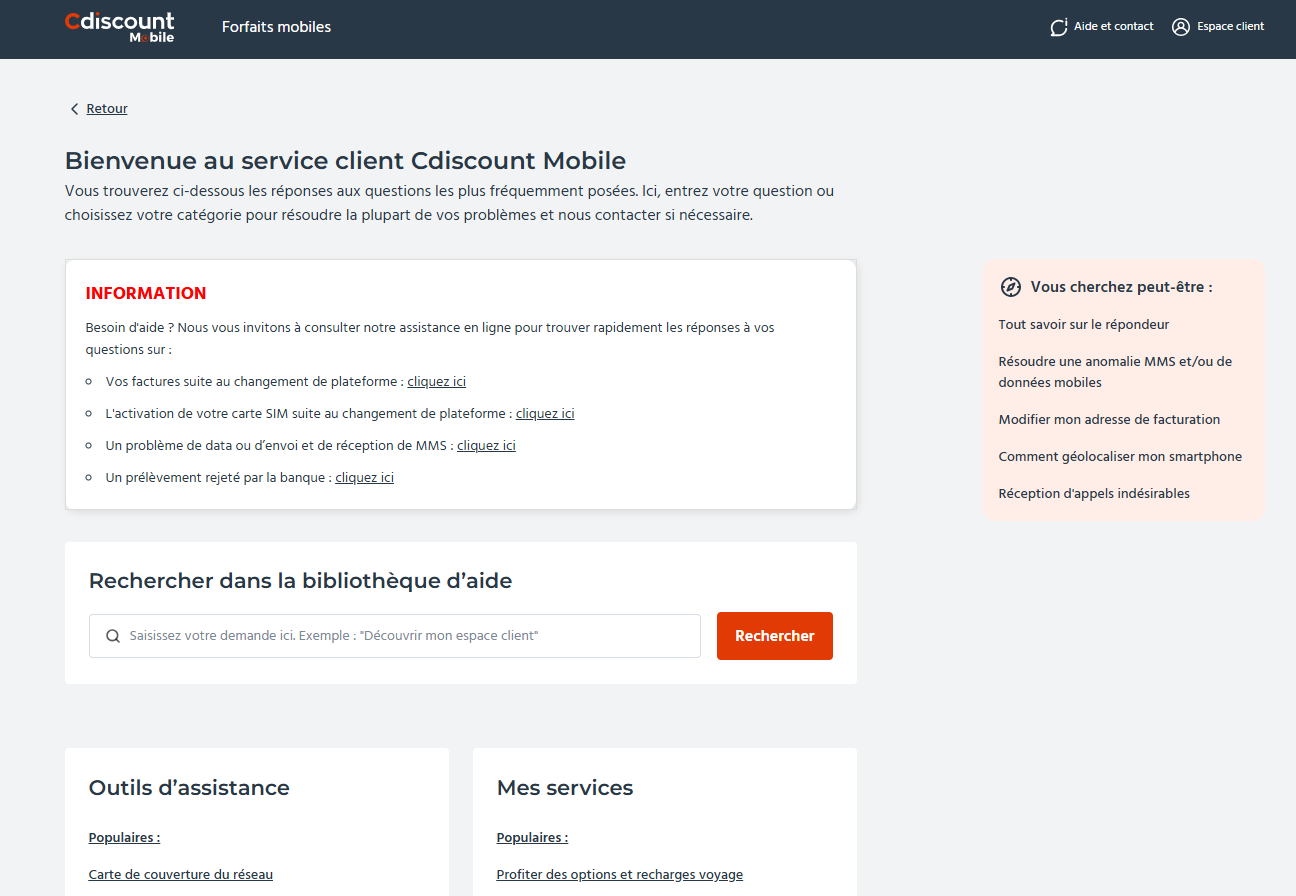Open Profiter des options et recharges voyage
Screen dimensions: 1296x896
[x=620, y=875]
